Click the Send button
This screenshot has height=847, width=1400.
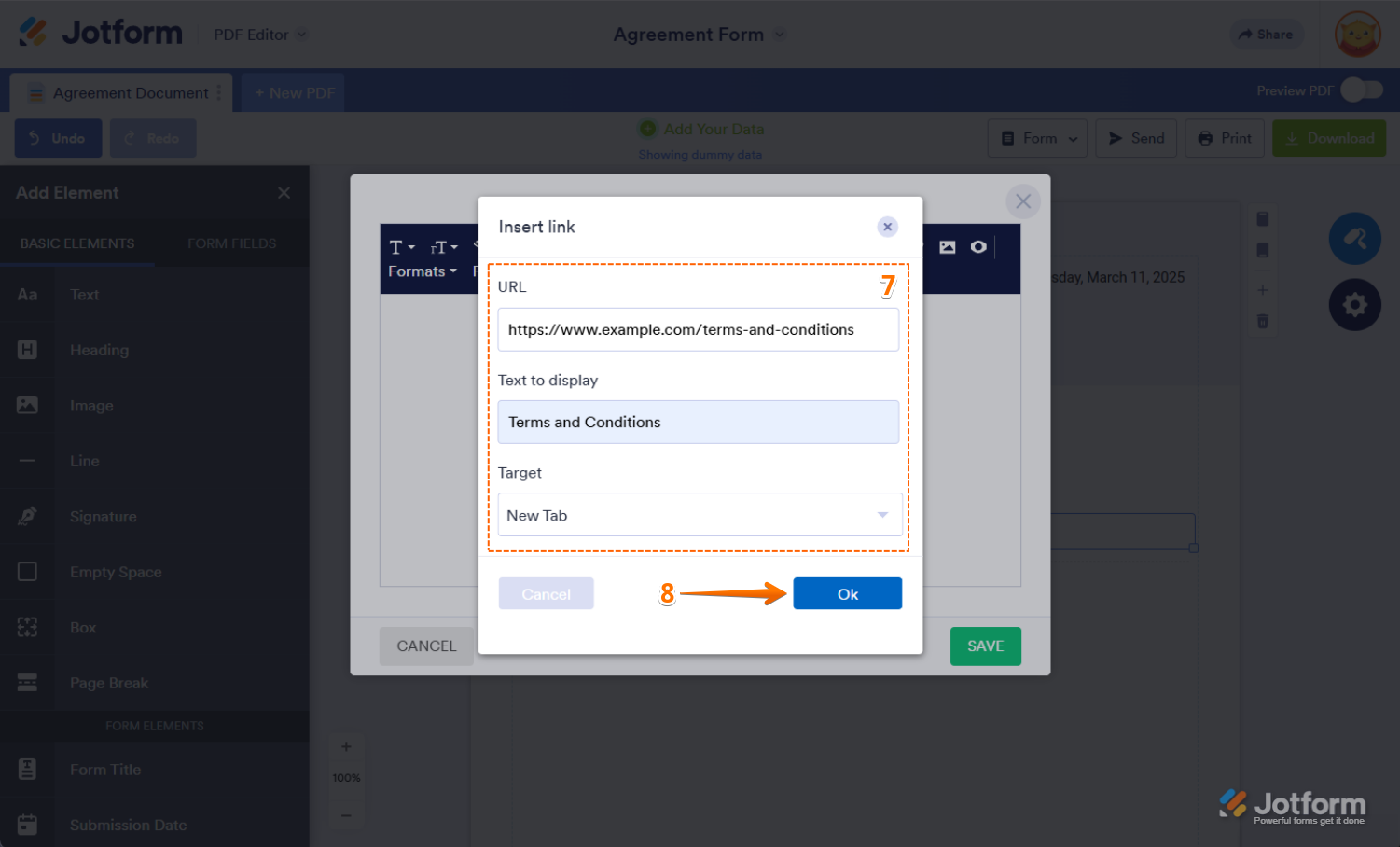[x=1137, y=138]
